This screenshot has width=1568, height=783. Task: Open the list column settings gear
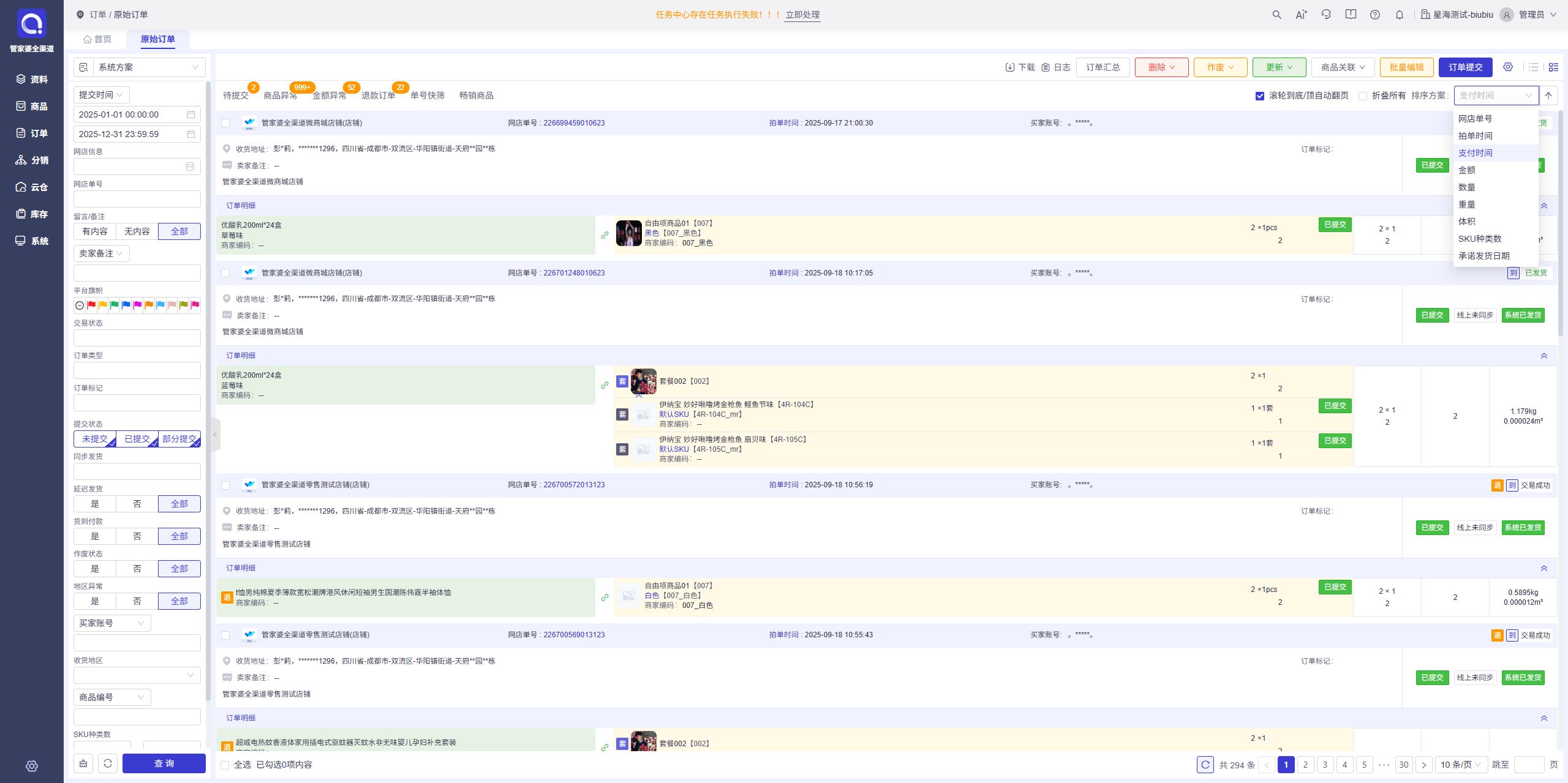[1508, 67]
